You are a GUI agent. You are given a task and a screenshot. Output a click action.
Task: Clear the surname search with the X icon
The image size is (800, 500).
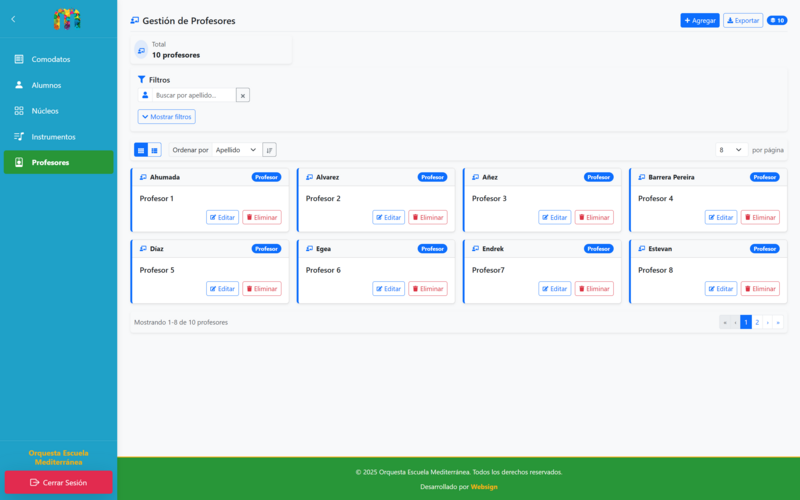pyautogui.click(x=243, y=95)
